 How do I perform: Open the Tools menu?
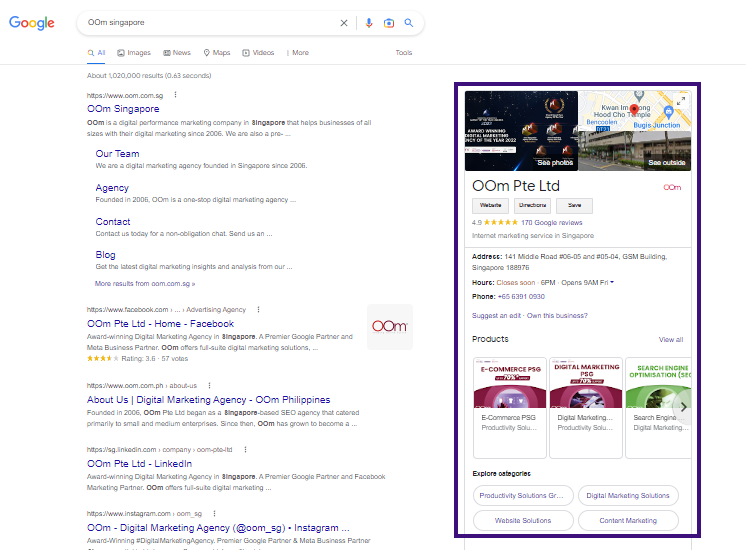coord(404,53)
